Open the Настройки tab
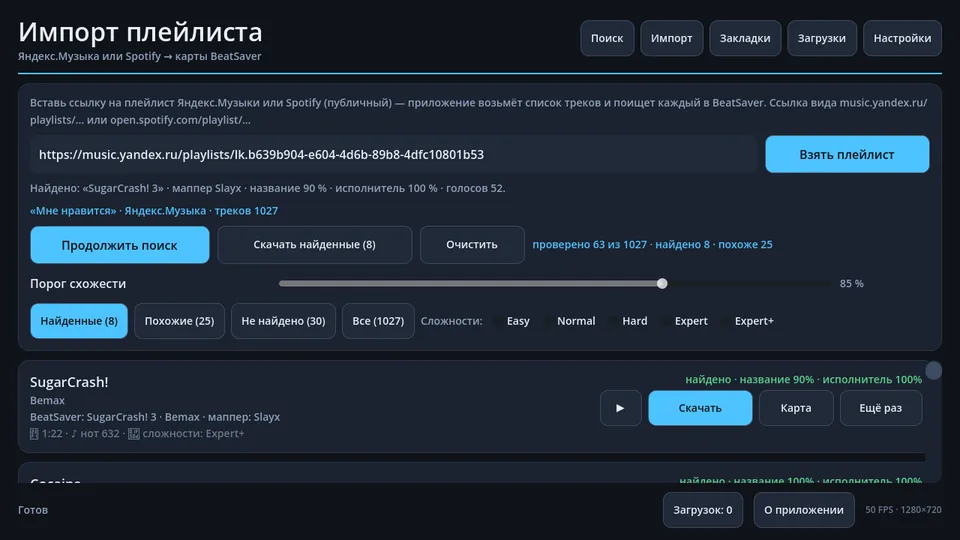 click(x=902, y=38)
